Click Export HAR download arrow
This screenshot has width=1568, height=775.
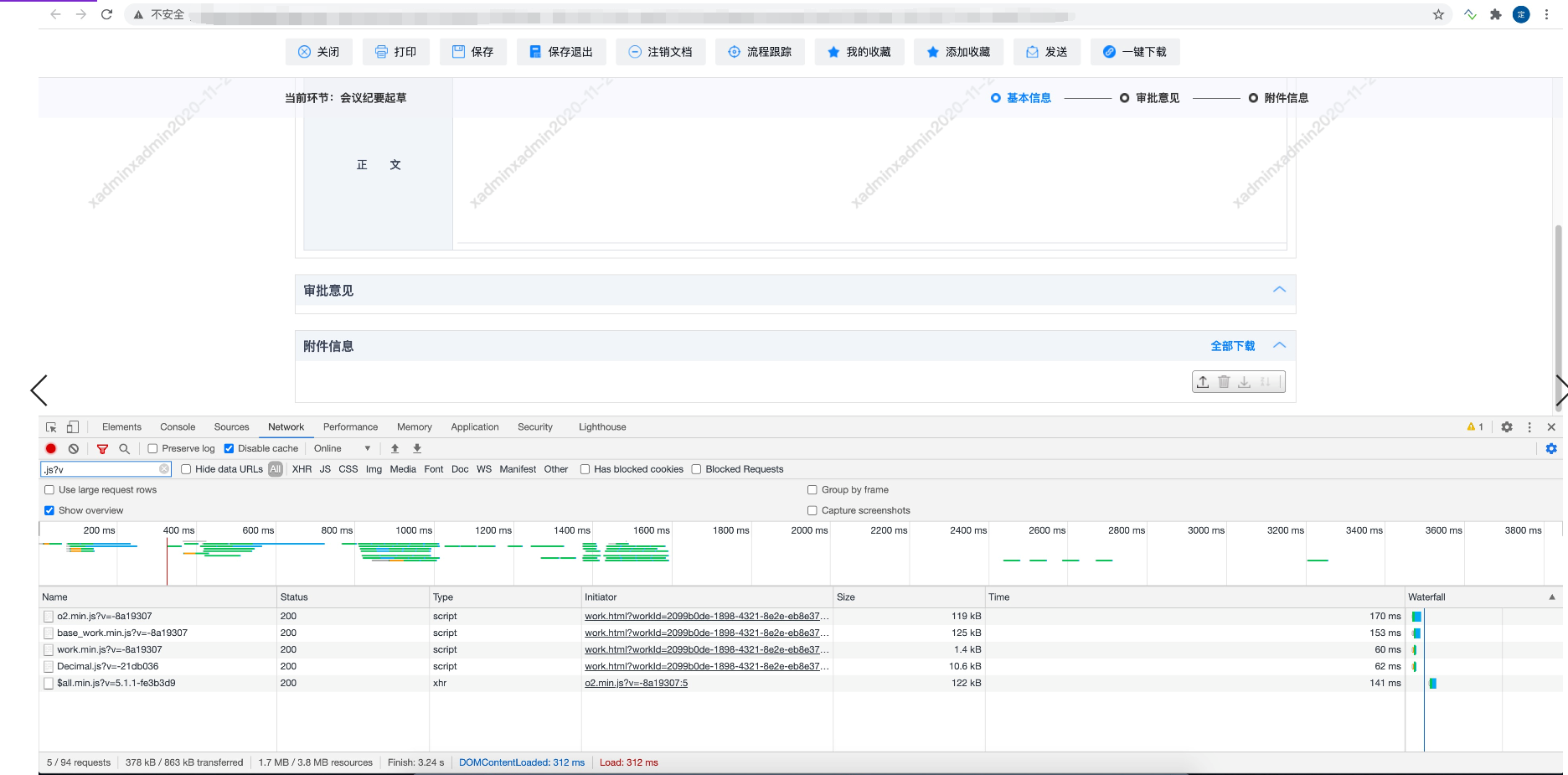[417, 449]
